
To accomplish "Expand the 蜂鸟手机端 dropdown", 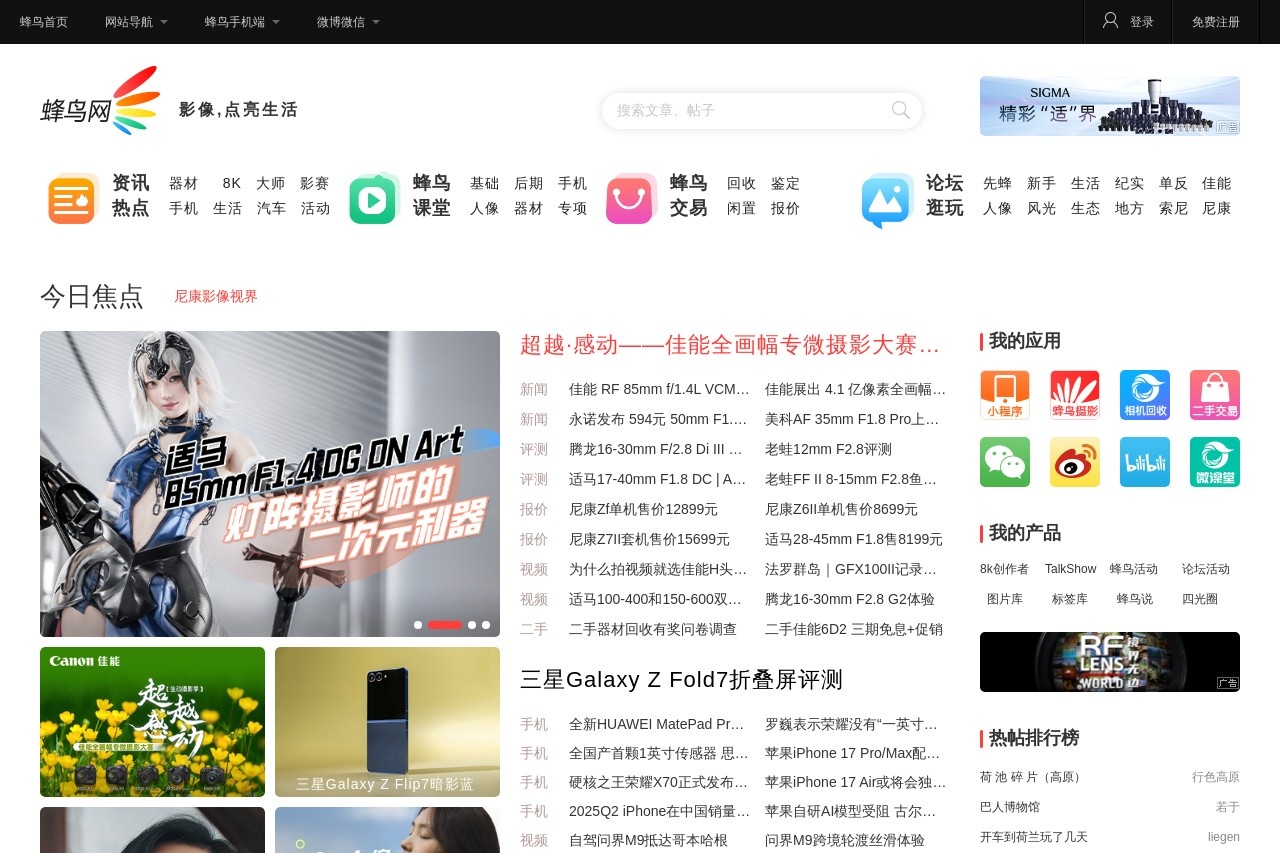I will (x=242, y=22).
